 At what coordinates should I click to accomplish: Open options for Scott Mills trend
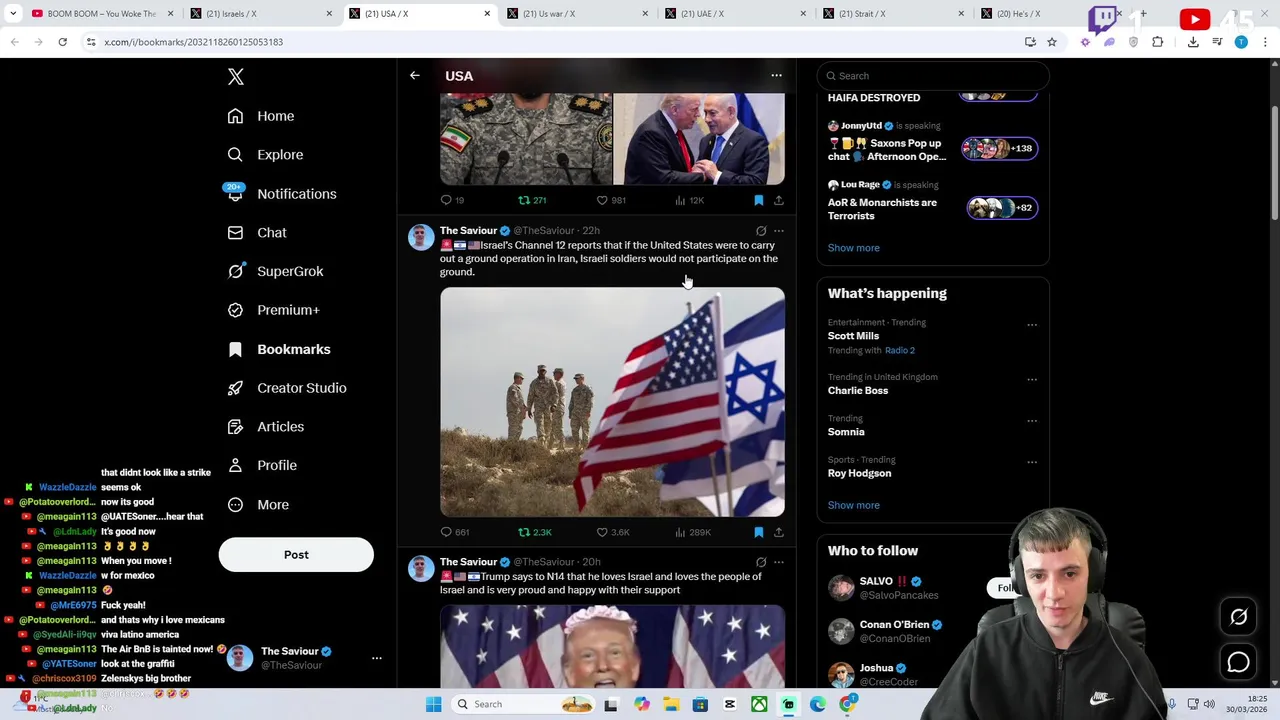click(1032, 325)
